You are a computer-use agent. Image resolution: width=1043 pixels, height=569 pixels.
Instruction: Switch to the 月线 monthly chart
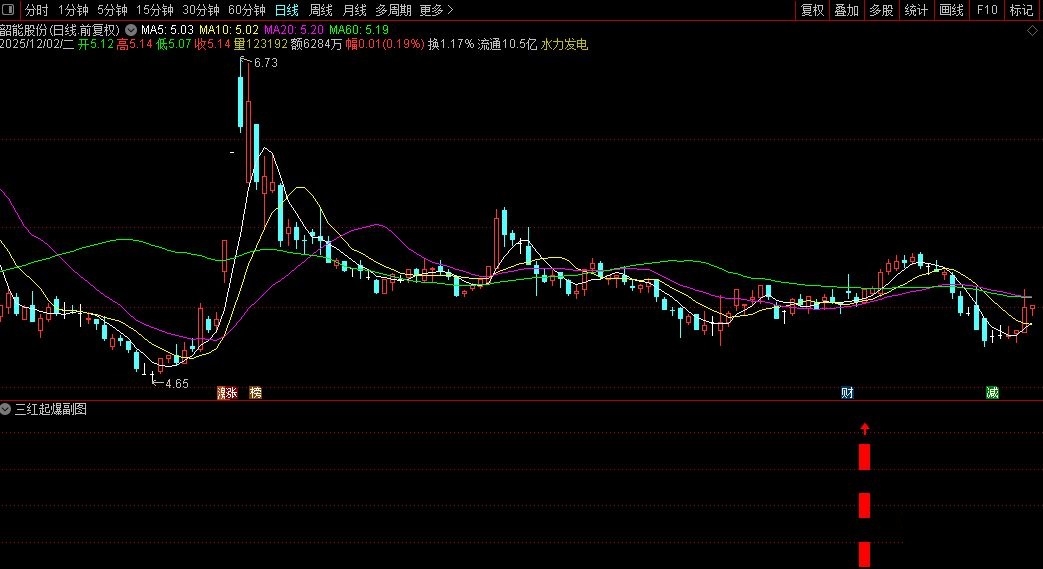pos(355,10)
